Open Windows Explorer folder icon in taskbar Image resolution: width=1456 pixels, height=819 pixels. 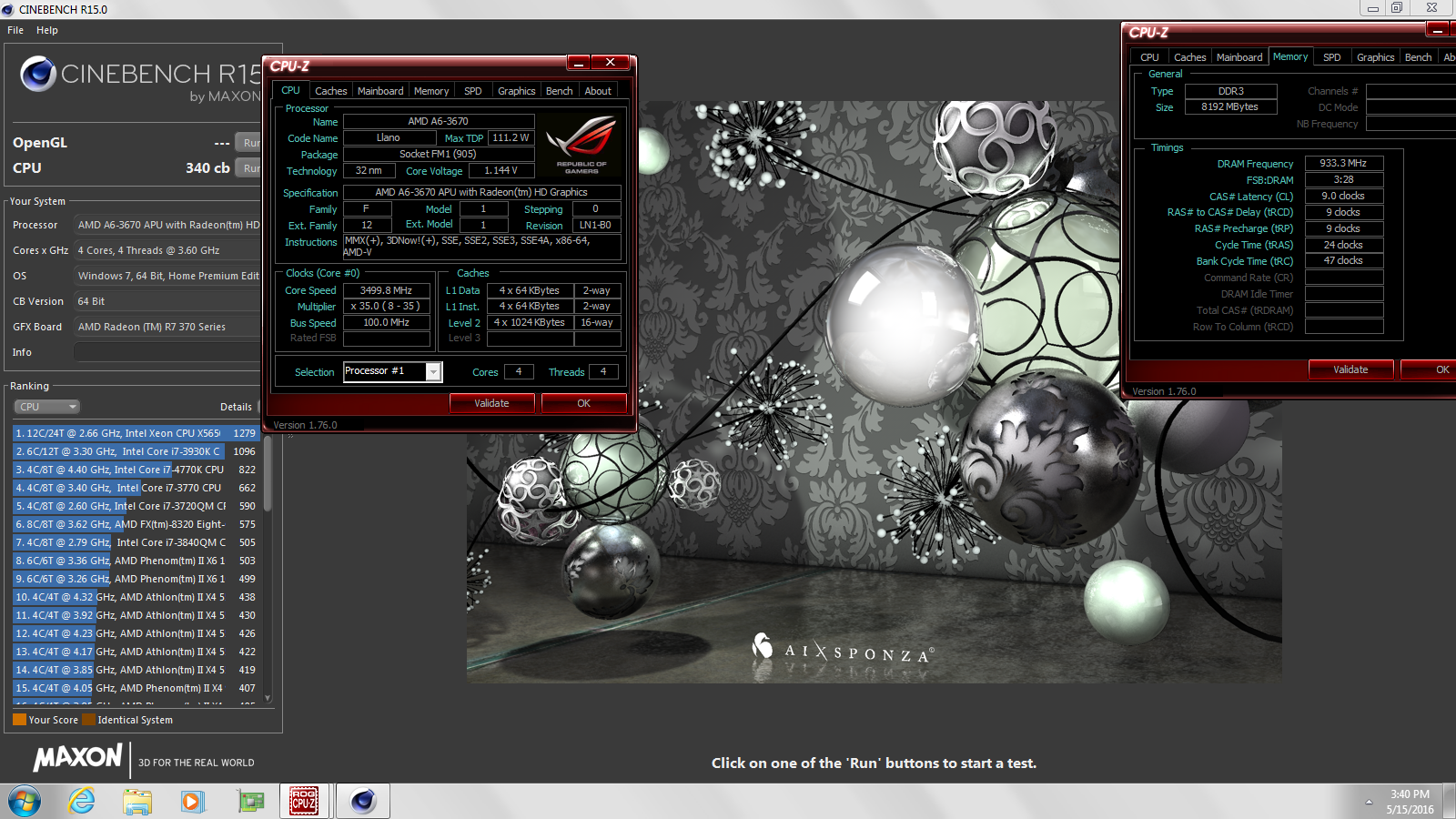click(137, 801)
